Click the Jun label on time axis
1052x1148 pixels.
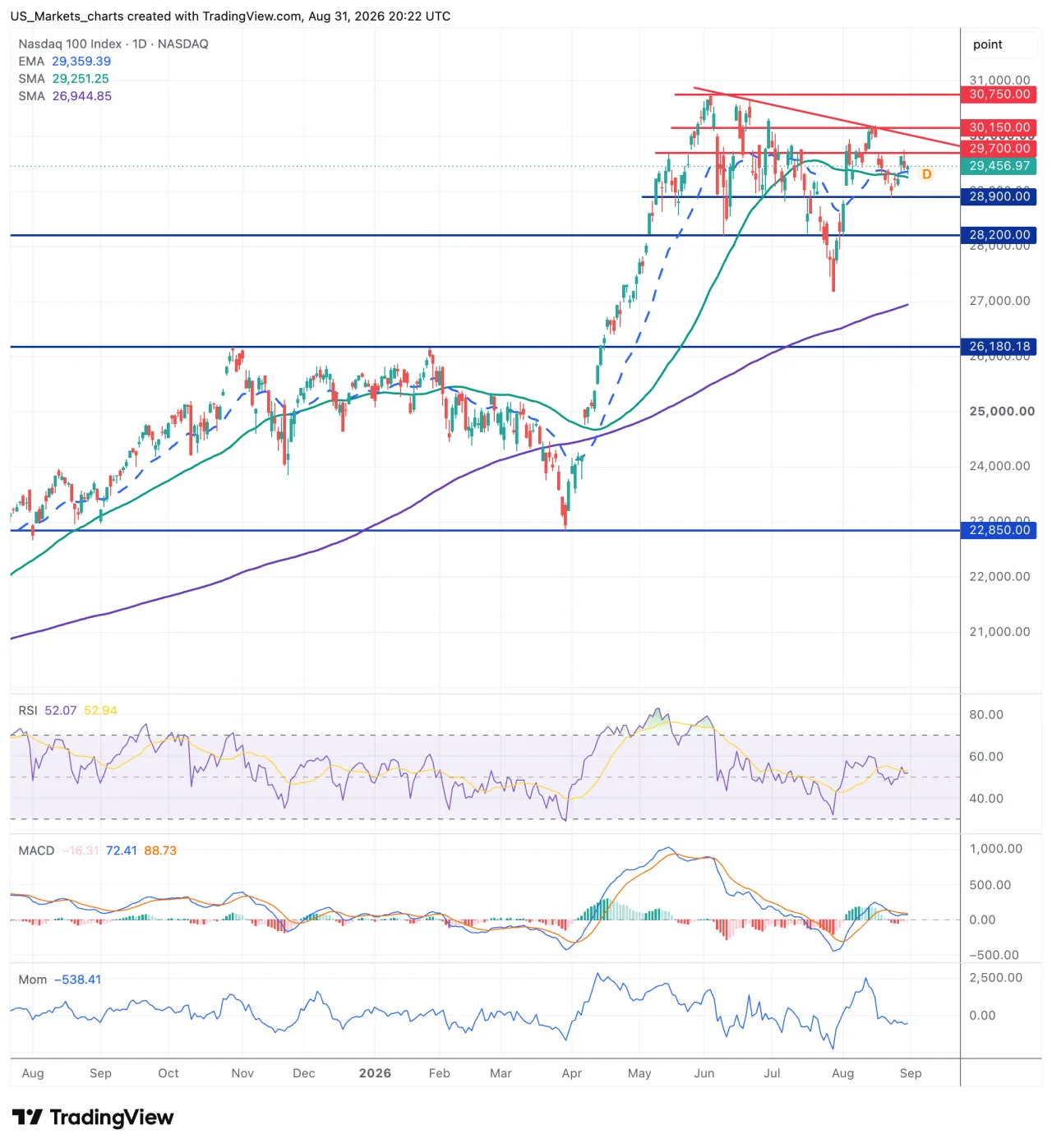pyautogui.click(x=704, y=1073)
